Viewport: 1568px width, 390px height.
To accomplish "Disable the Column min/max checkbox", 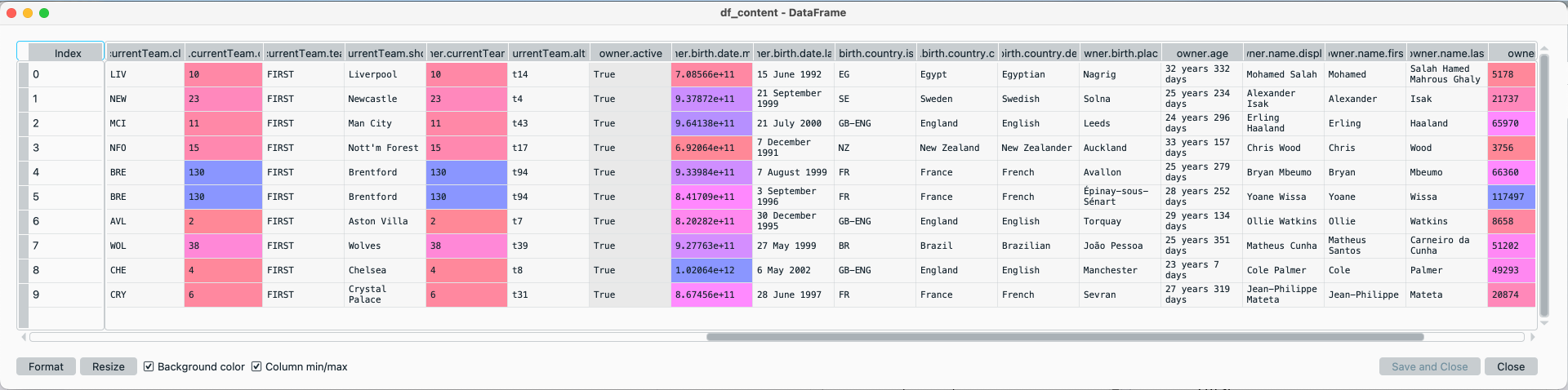I will coord(256,366).
